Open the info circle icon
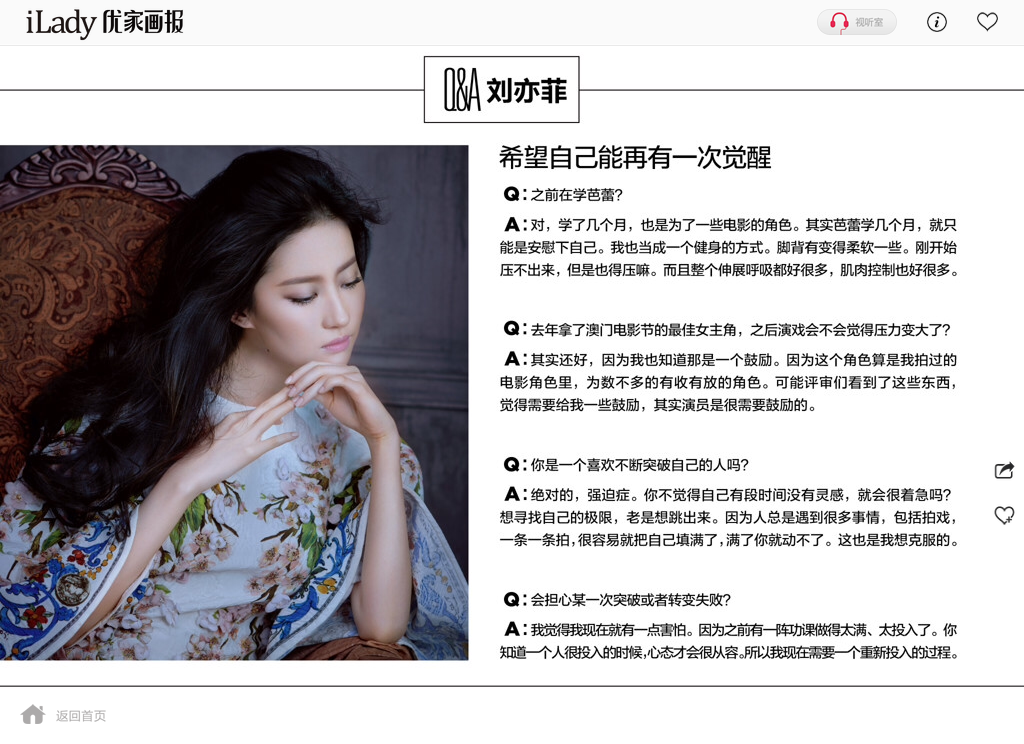 coord(936,22)
